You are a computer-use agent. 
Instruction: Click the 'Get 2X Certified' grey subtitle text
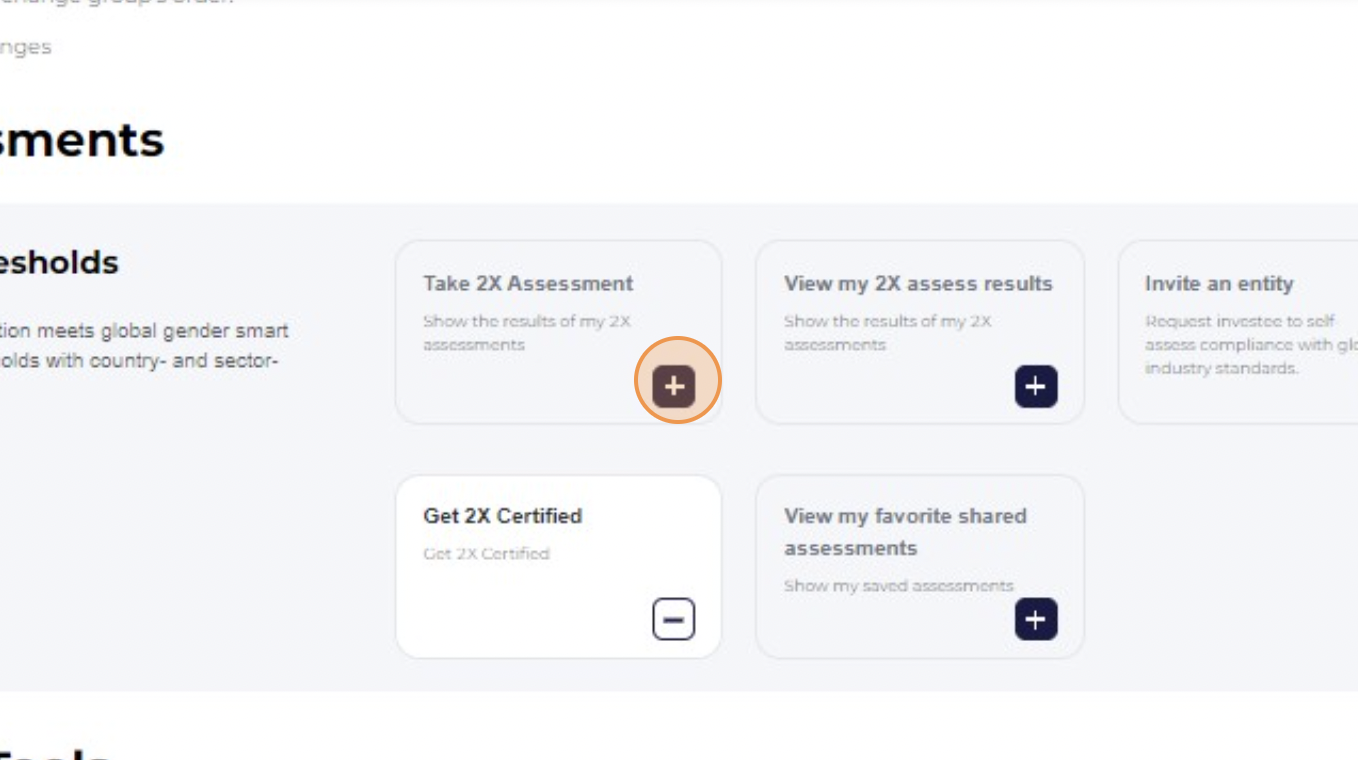tap(486, 553)
